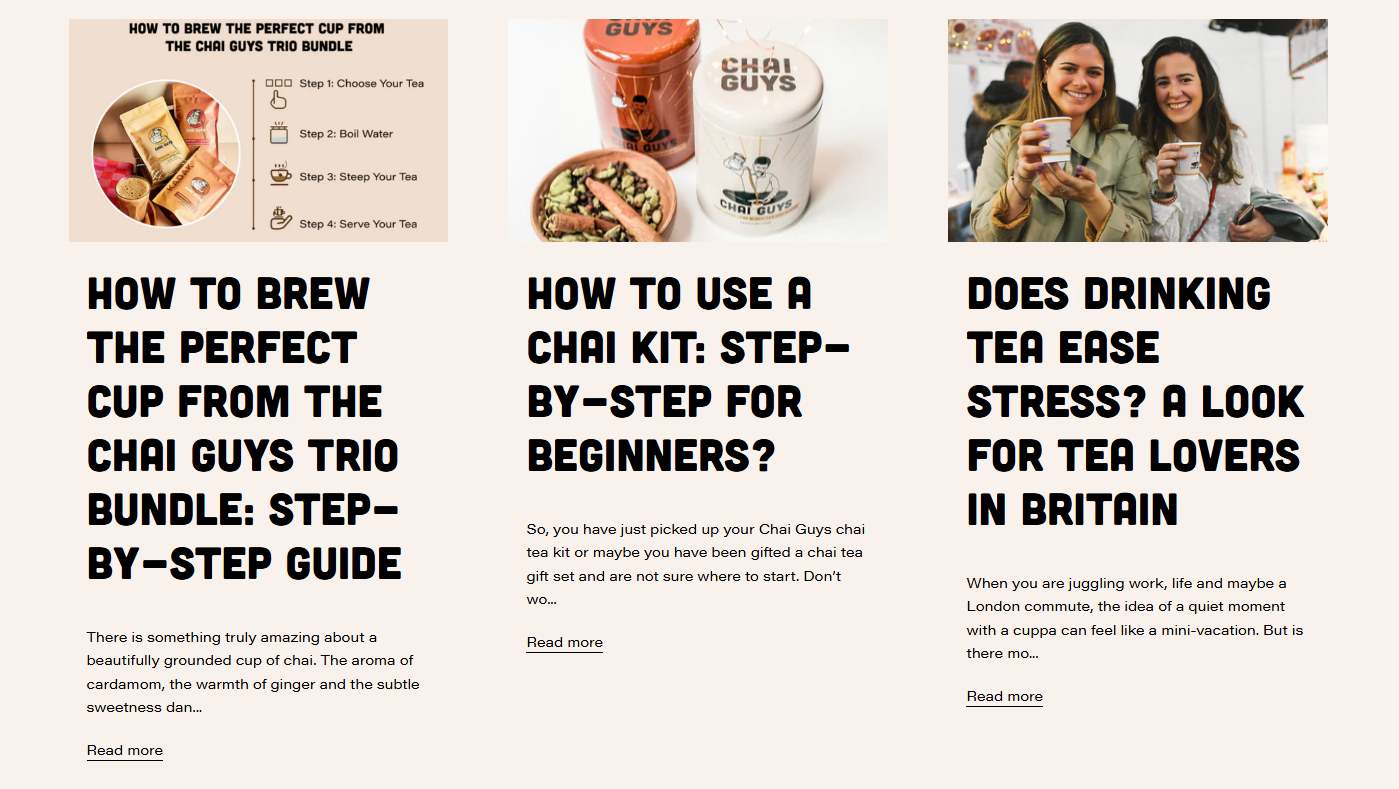
Task: Click the 'Does Drinking Tea Ease Stress' headline
Action: [x=1136, y=402]
